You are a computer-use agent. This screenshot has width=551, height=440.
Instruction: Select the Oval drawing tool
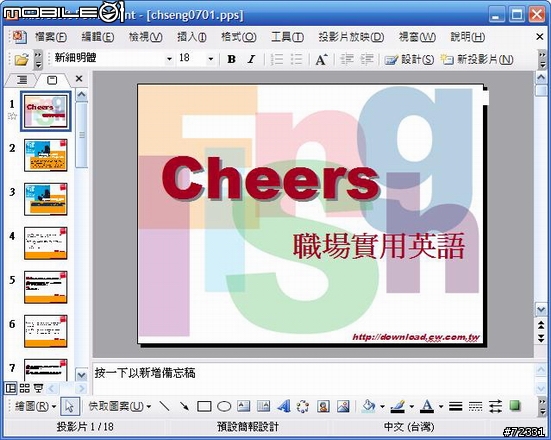click(x=224, y=407)
